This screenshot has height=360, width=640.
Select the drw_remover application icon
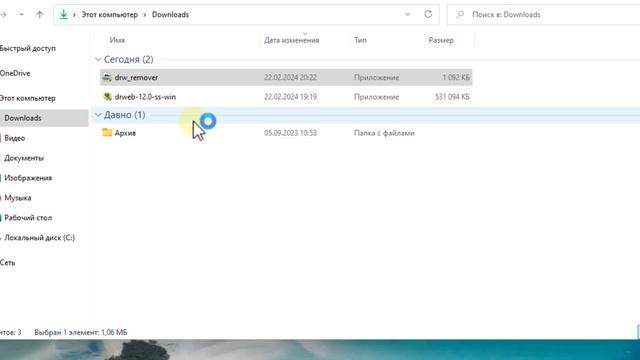coord(107,77)
